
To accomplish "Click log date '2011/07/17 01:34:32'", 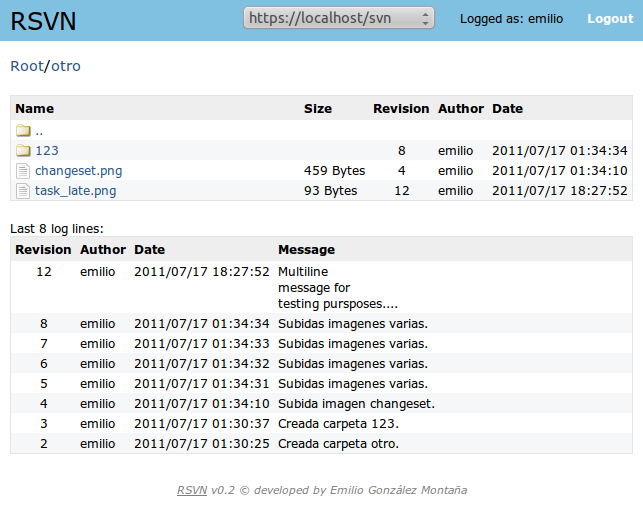I will click(202, 364).
